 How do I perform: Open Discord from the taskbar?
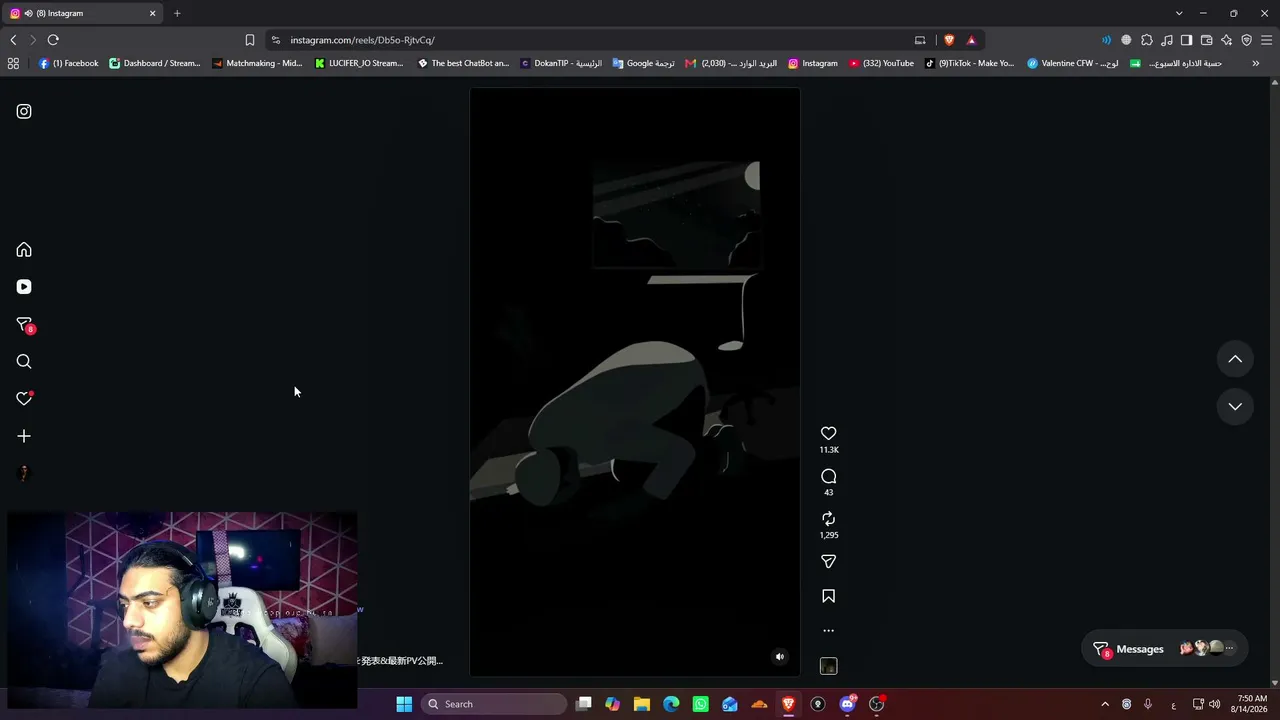[x=847, y=704]
